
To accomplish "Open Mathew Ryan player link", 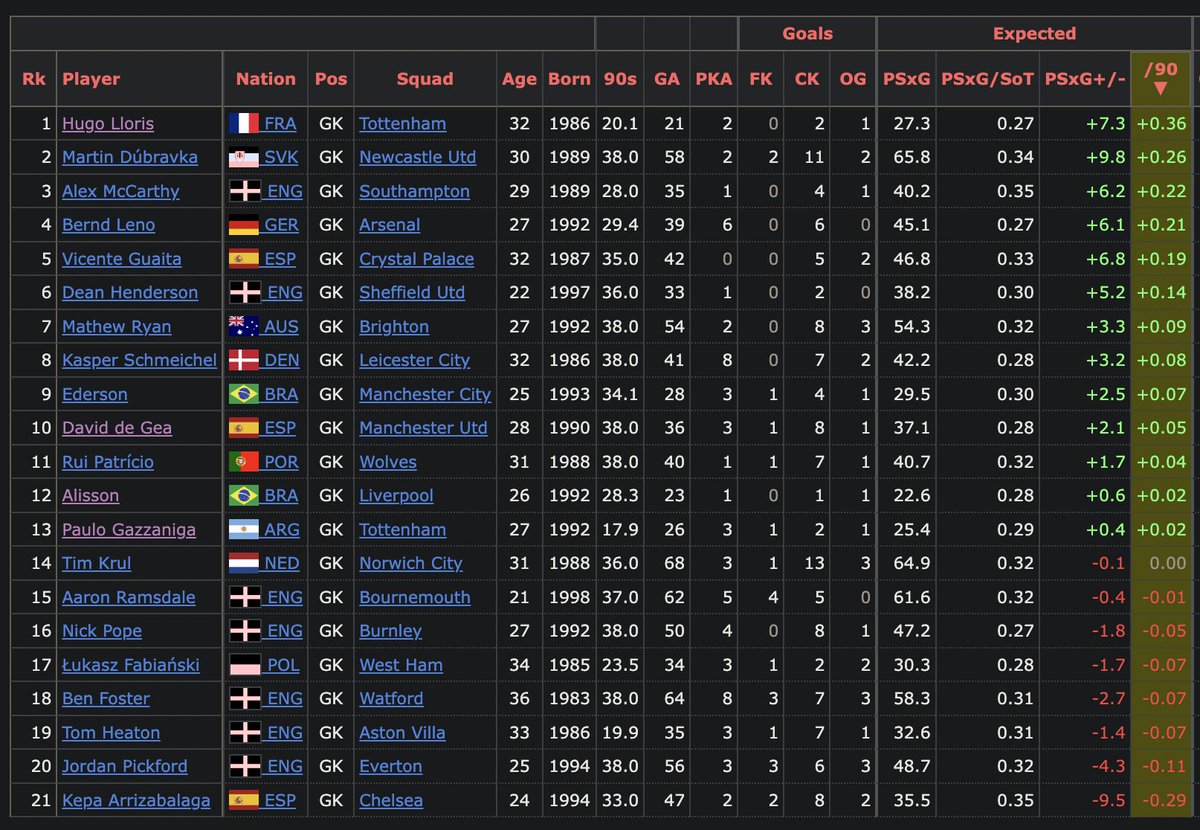I will pyautogui.click(x=116, y=327).
